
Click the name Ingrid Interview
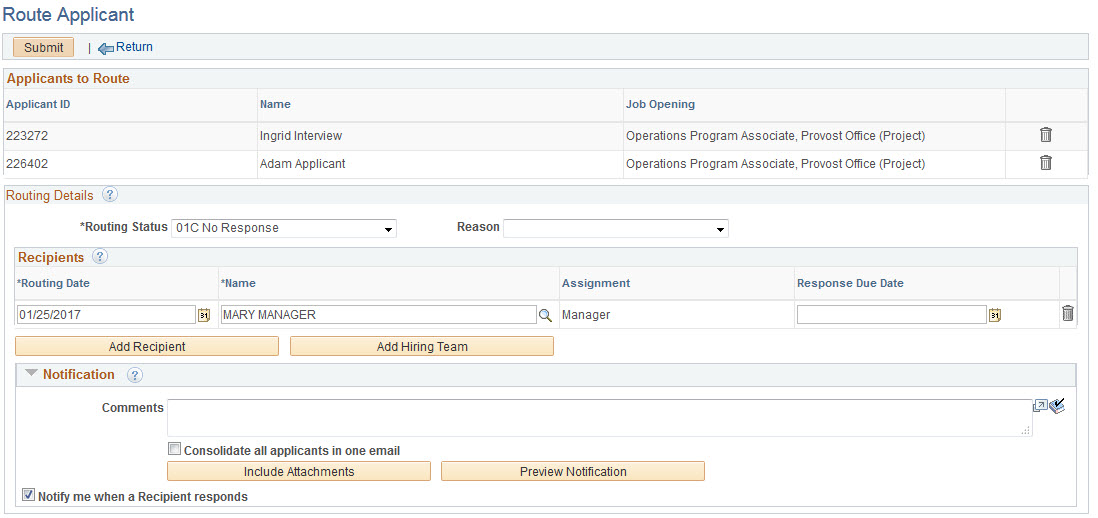[x=301, y=136]
